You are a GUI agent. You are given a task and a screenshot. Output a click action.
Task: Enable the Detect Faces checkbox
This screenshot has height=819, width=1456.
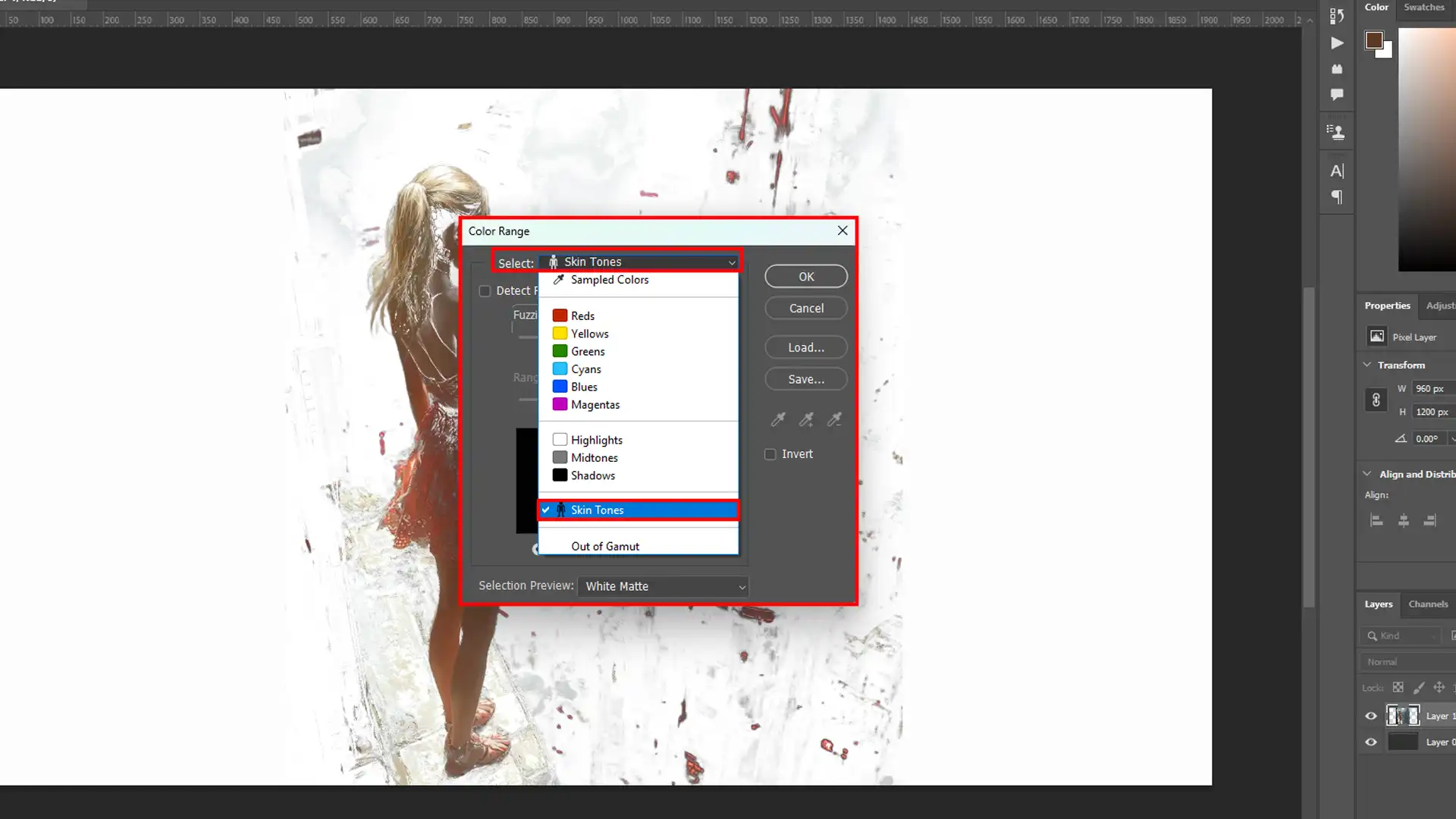(x=485, y=290)
